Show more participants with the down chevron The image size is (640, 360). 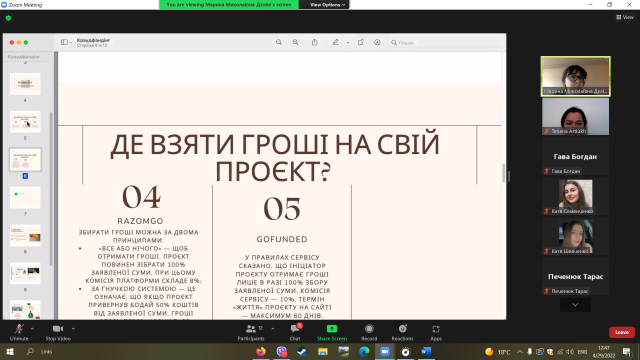pos(575,305)
